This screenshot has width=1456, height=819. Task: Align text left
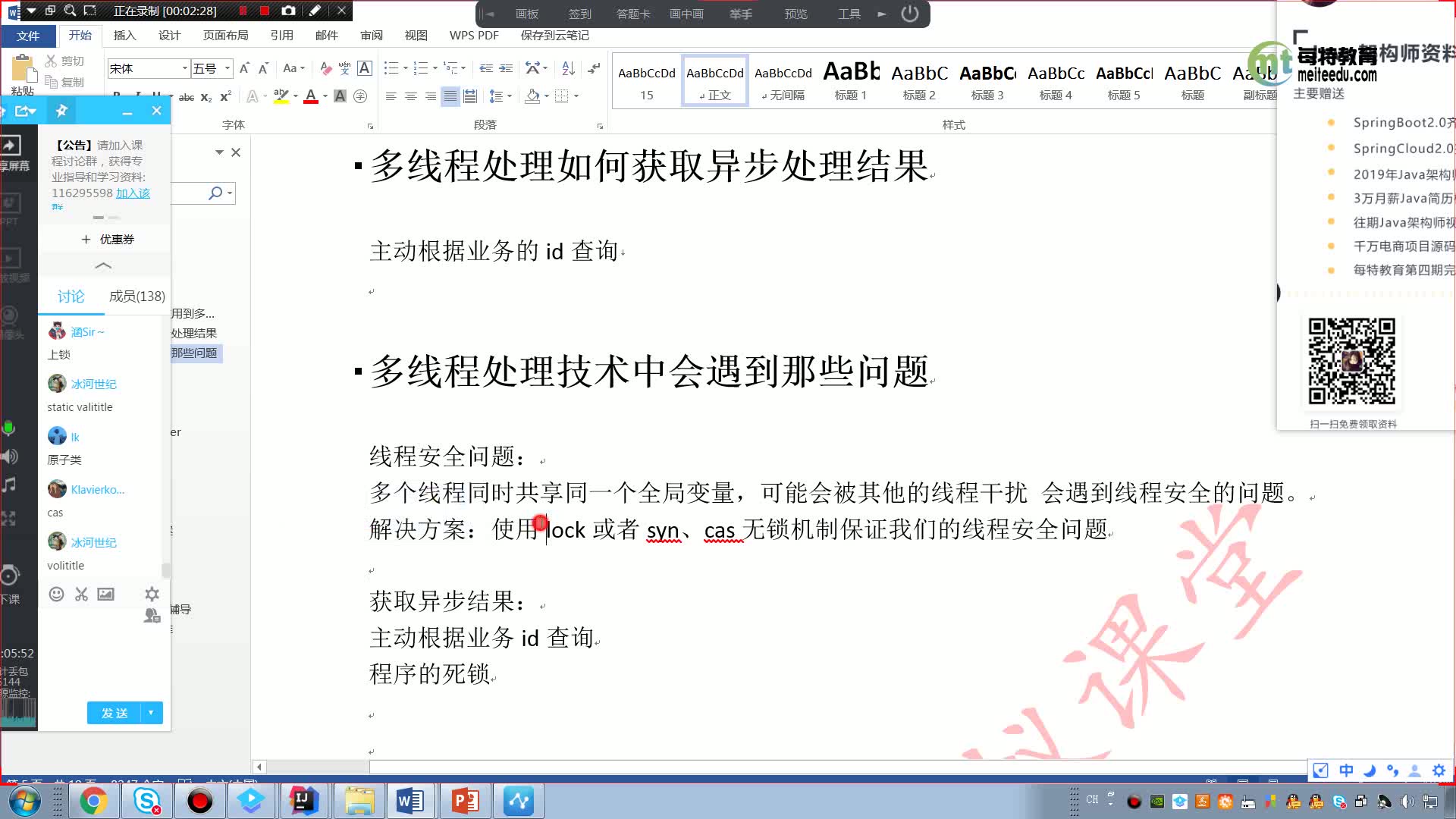(x=391, y=96)
